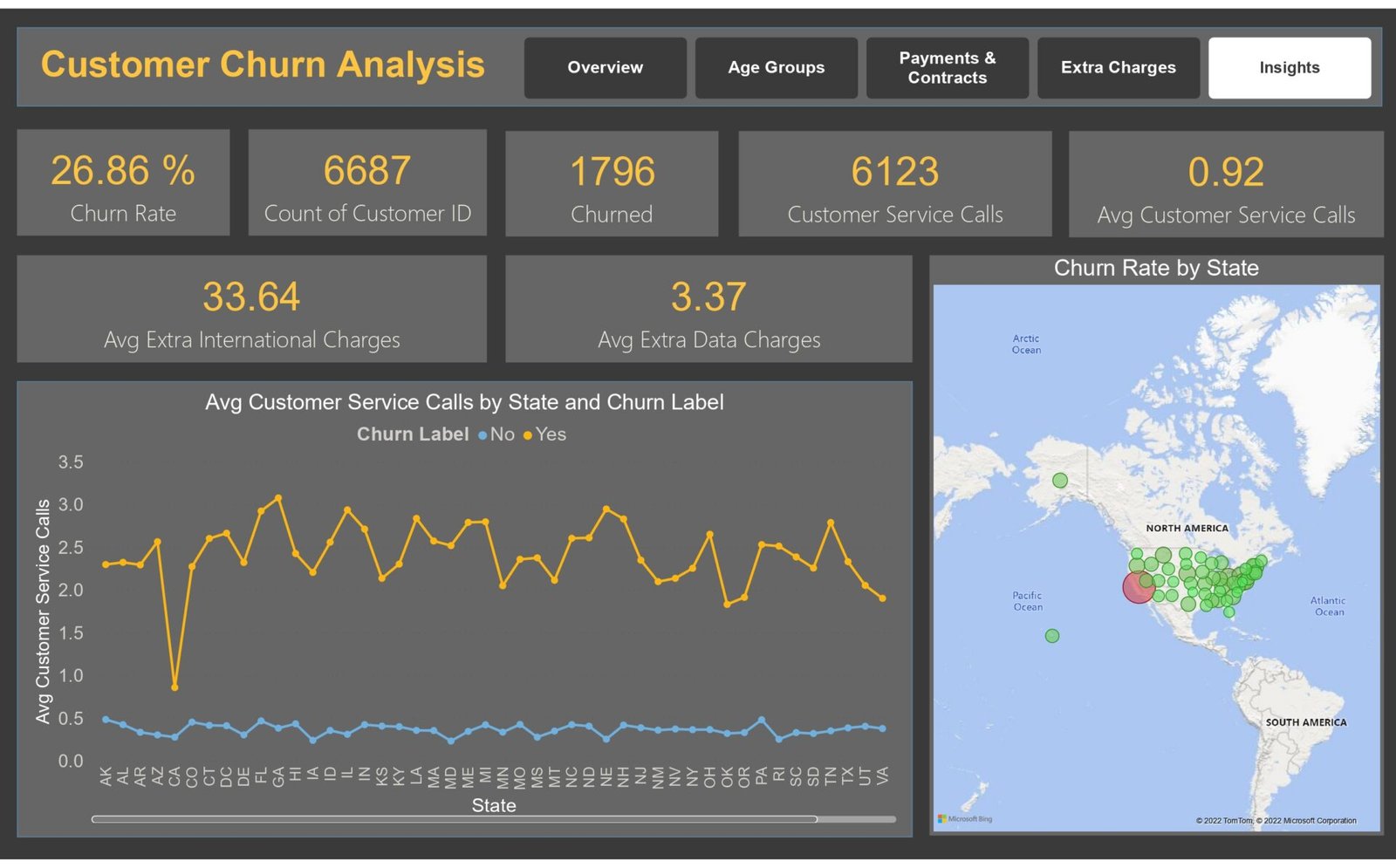Click the TomTom Microsoft copyright text on map

click(x=1276, y=821)
